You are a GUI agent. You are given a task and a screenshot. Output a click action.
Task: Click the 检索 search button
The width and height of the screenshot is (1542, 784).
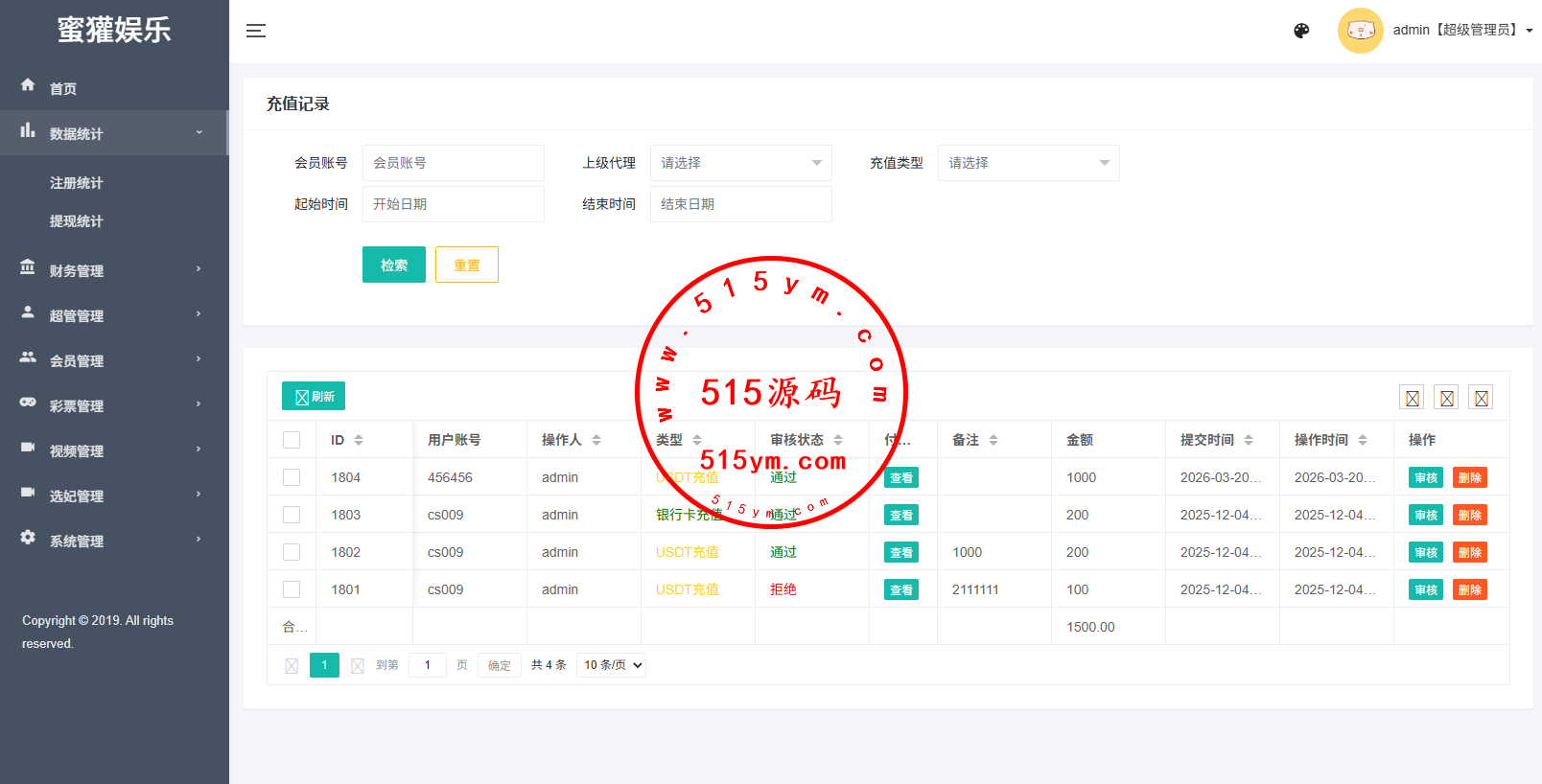click(x=394, y=265)
